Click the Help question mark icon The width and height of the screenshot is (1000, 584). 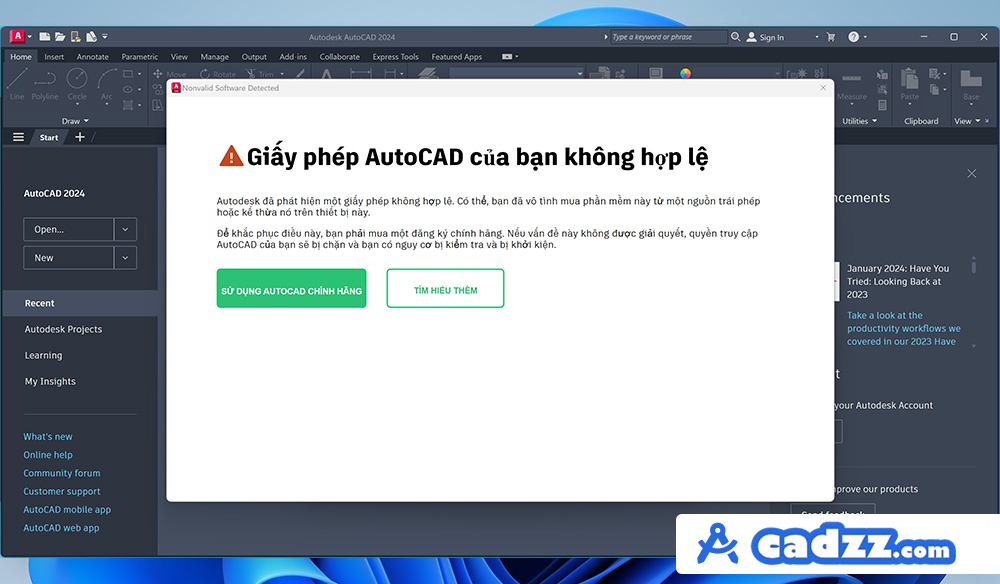853,37
